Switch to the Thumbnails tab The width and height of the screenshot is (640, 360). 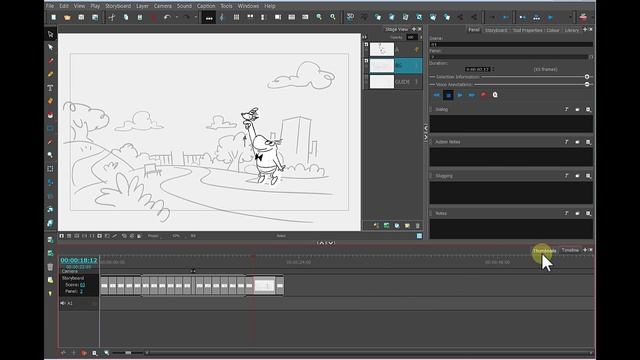point(544,251)
